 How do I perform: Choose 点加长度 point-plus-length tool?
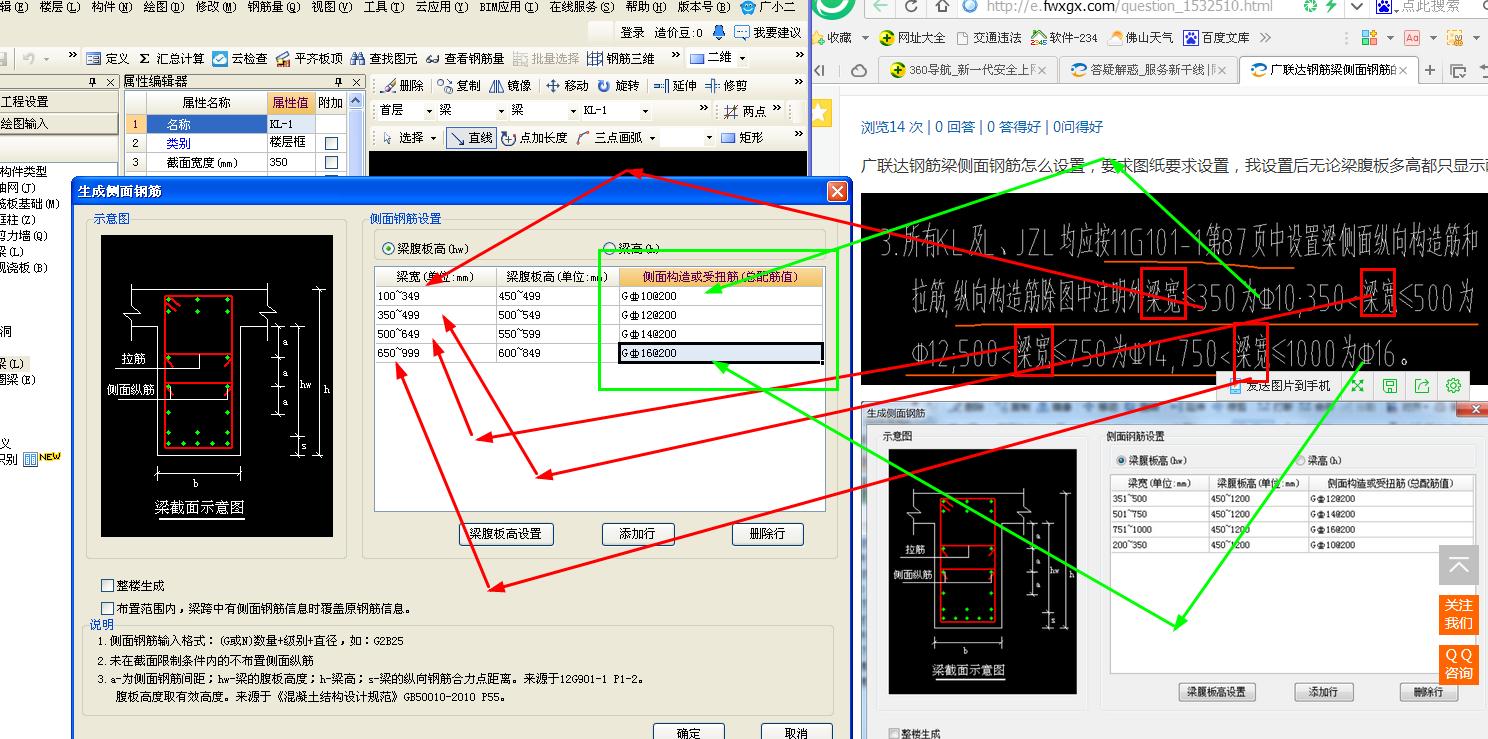[x=534, y=138]
